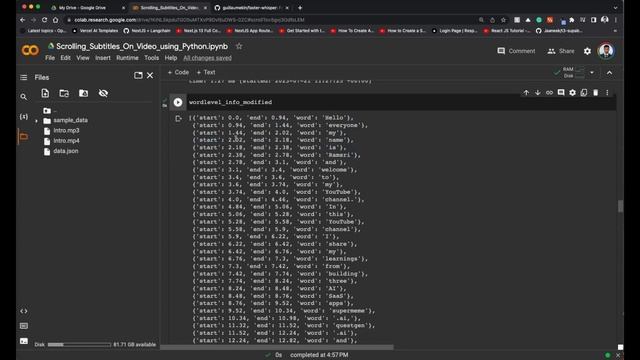Star the notebook title
The image size is (640, 360).
(239, 47)
